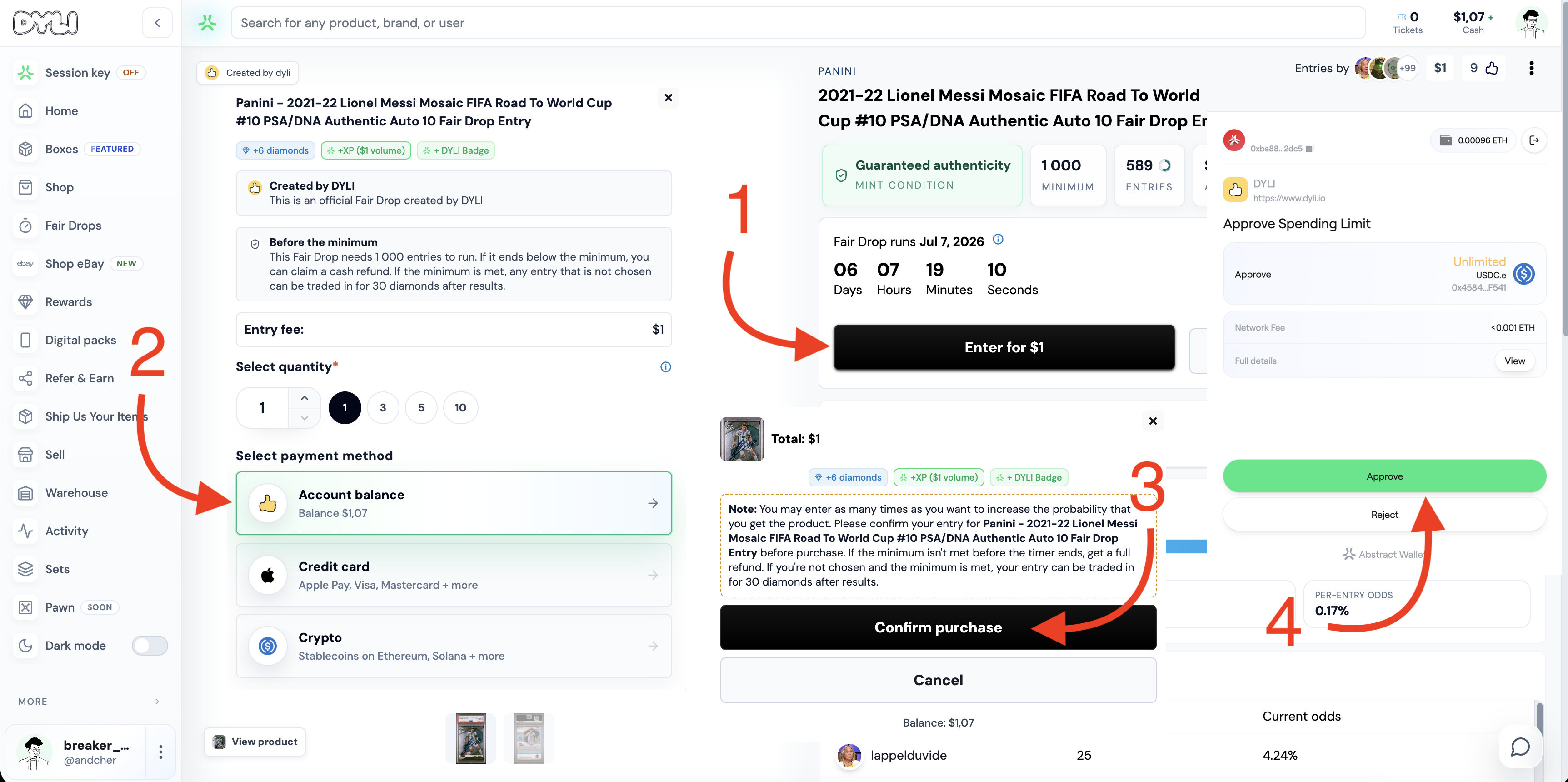Toggle the Session key OFF switch
The image size is (1568, 782).
pyautogui.click(x=131, y=72)
